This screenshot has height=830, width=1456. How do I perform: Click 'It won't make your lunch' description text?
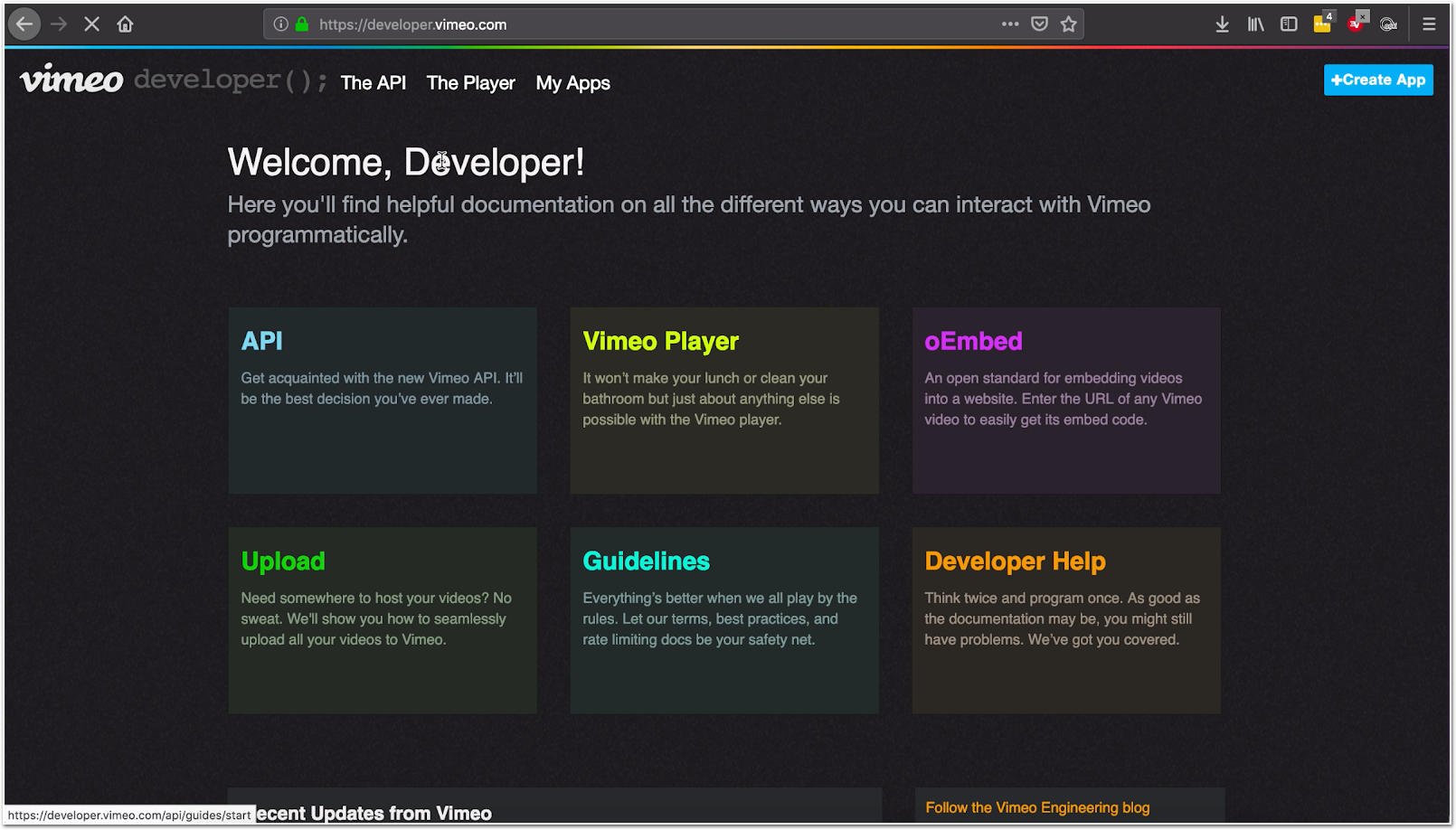(711, 399)
